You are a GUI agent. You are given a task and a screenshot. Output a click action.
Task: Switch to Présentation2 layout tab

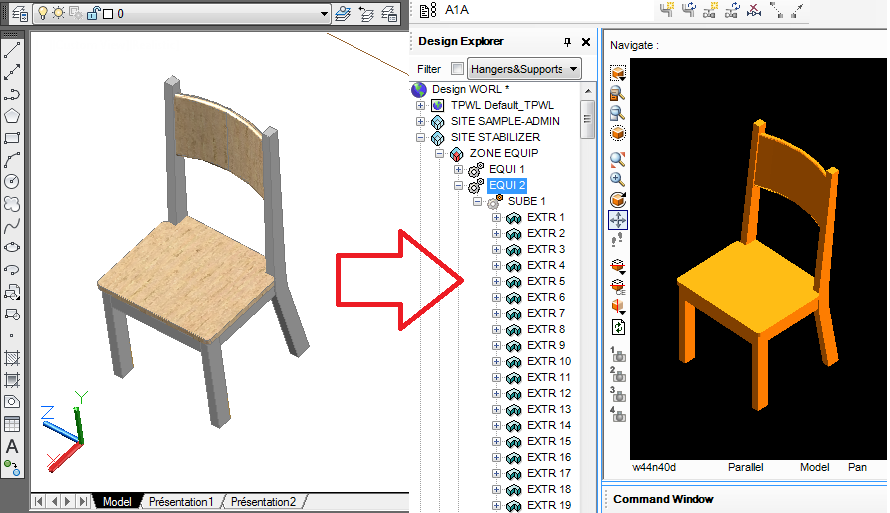[263, 502]
